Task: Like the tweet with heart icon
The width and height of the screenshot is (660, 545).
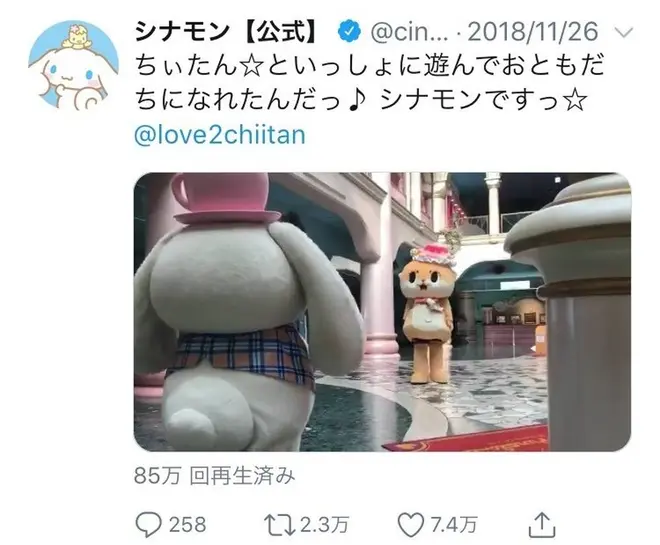Action: [x=410, y=524]
